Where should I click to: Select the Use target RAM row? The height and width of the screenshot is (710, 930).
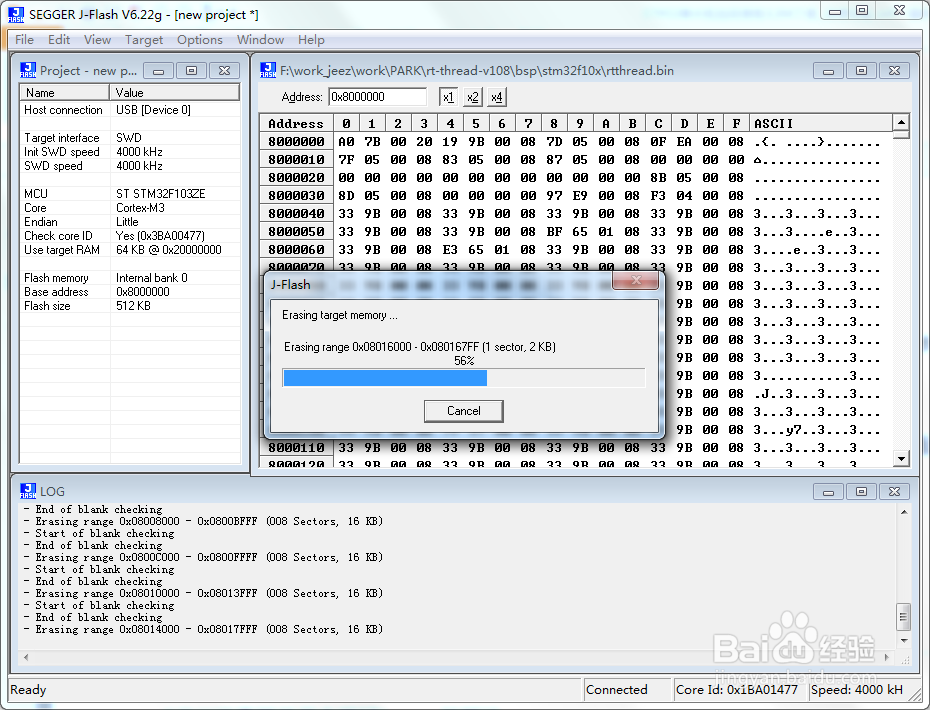click(x=130, y=250)
